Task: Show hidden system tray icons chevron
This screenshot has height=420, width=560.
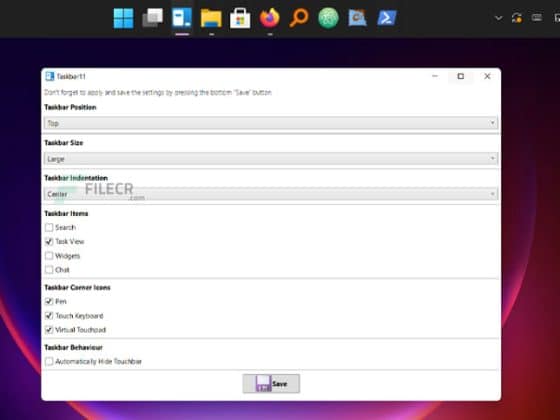Action: 499,18
